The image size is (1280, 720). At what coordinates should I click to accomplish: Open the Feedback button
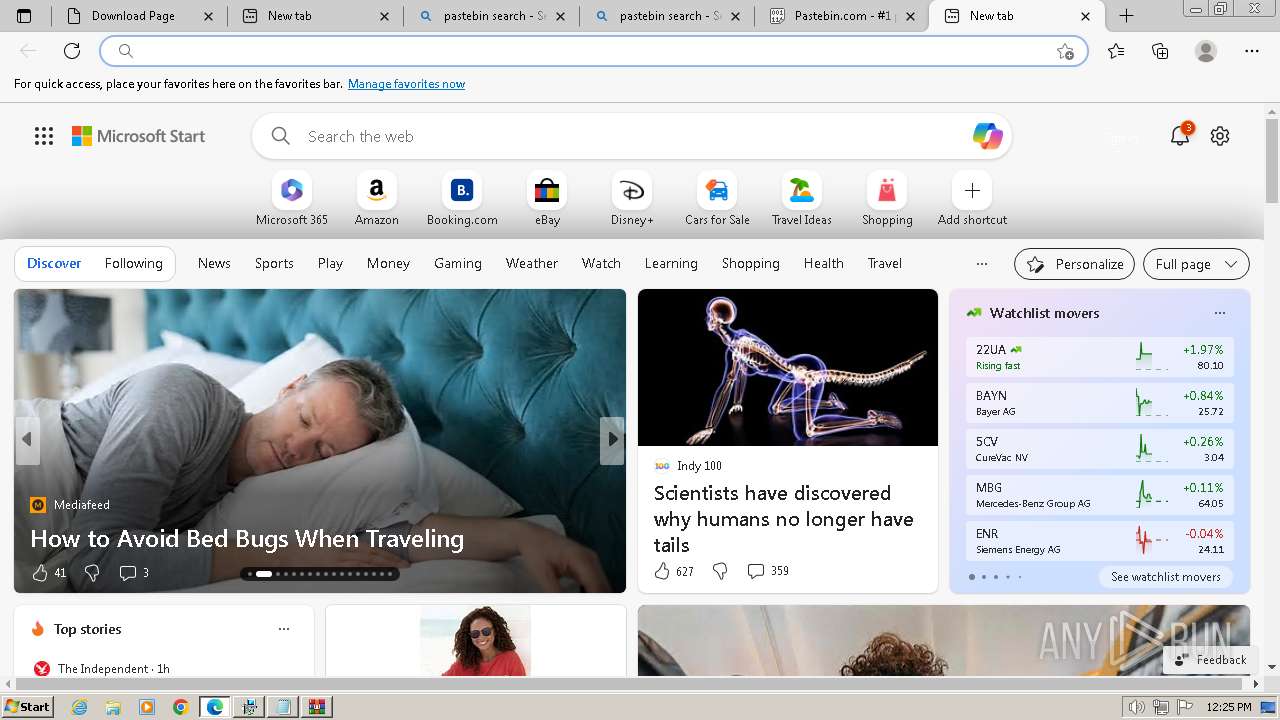tap(1211, 660)
